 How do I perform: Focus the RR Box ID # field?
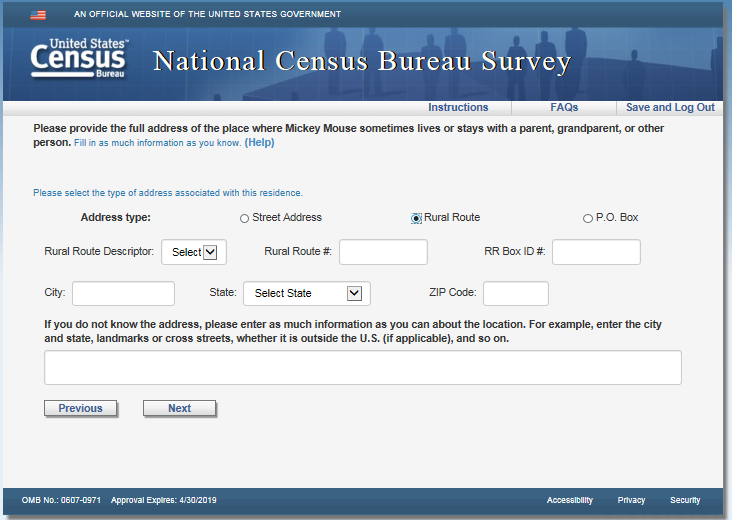(596, 252)
